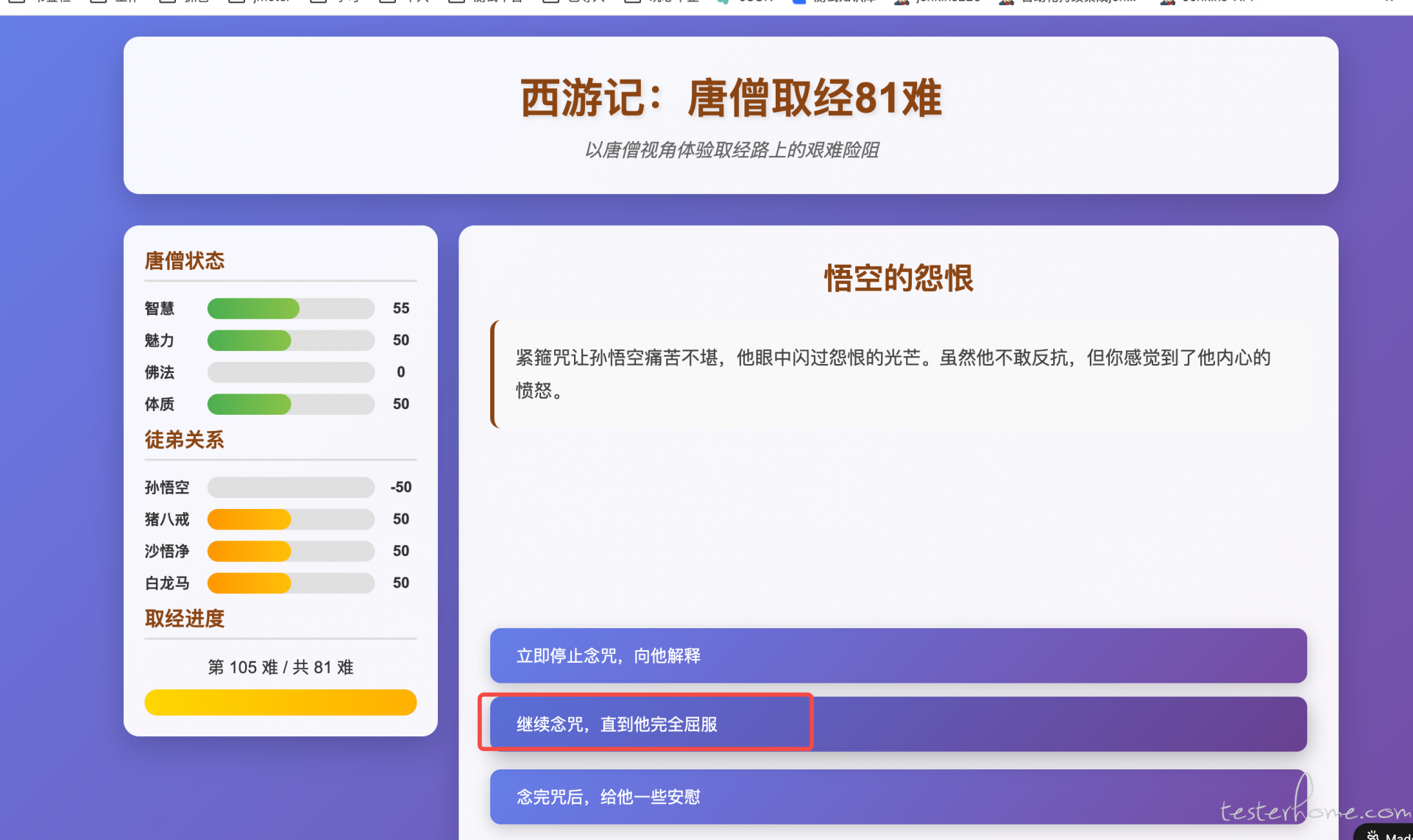Click the 孙悟空 value -50
The image size is (1413, 840).
pyautogui.click(x=401, y=487)
